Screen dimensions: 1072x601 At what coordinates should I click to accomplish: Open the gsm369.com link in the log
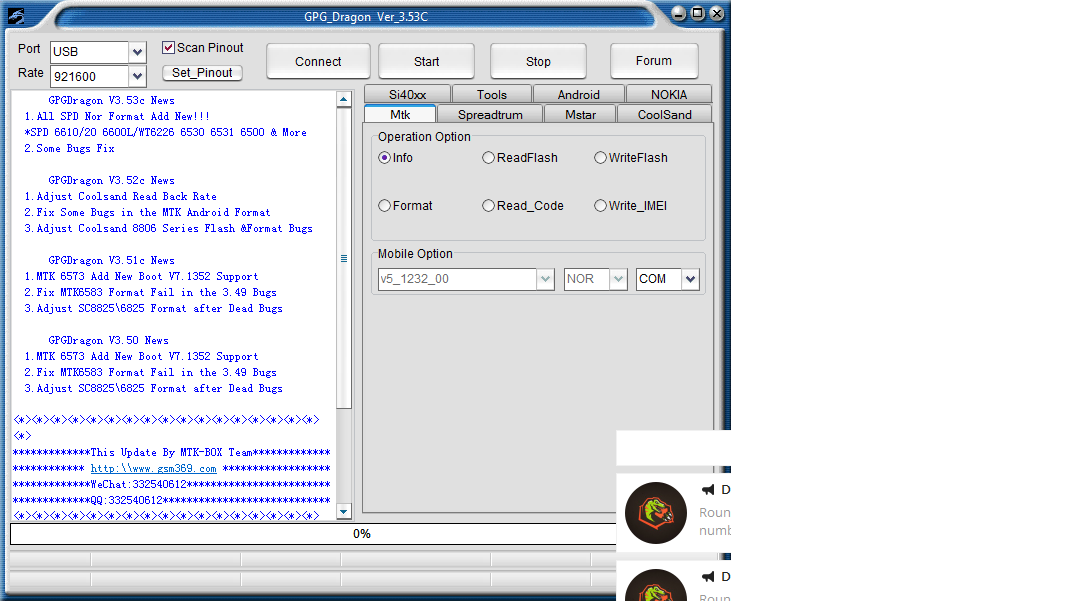[154, 468]
